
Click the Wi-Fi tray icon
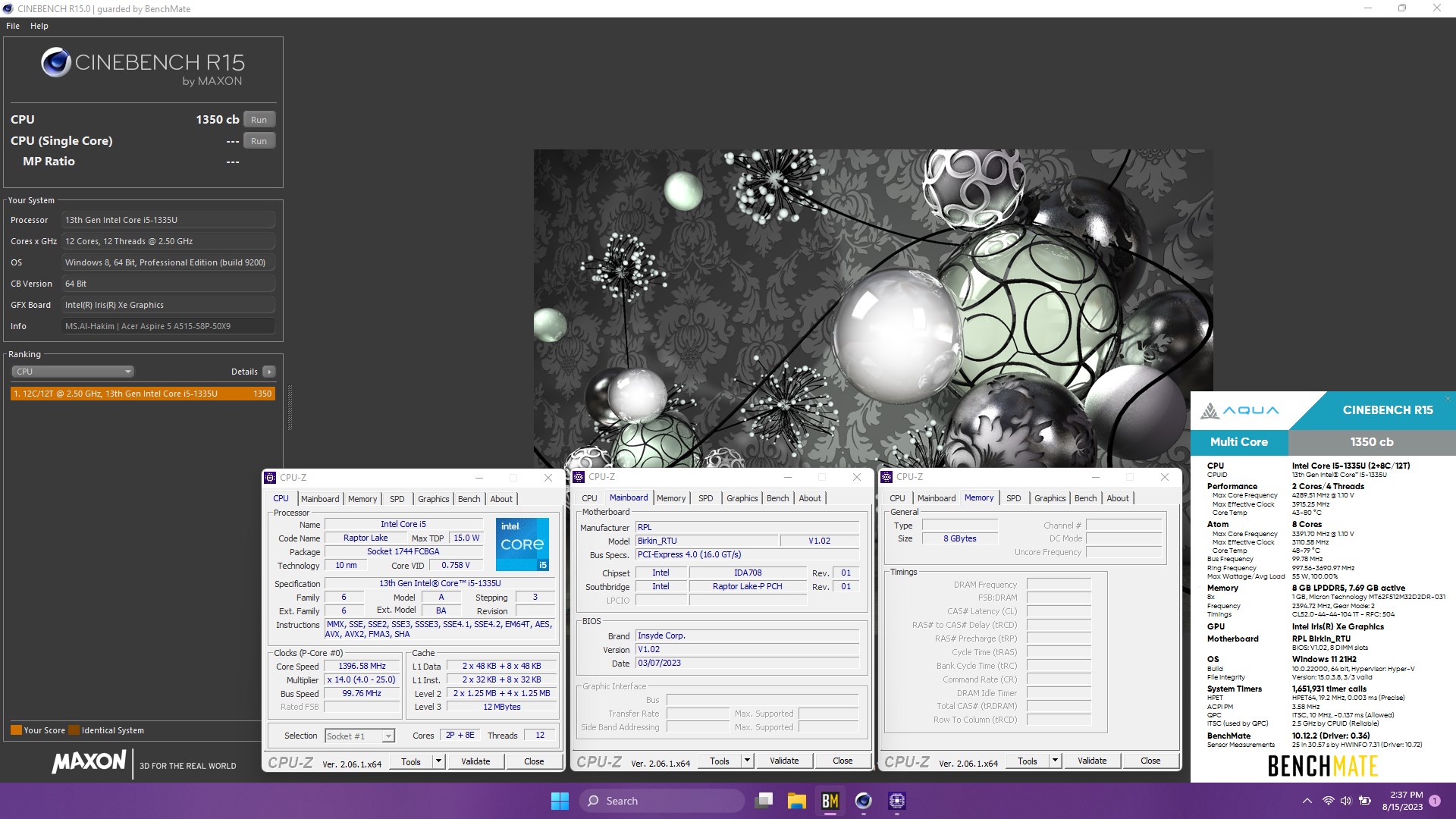point(1328,801)
